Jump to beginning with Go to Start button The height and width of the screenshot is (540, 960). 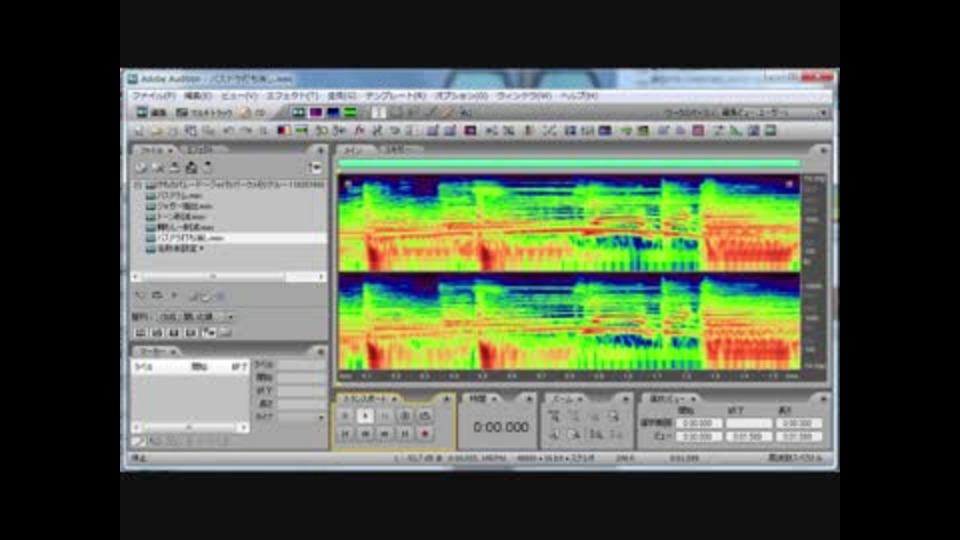(345, 434)
